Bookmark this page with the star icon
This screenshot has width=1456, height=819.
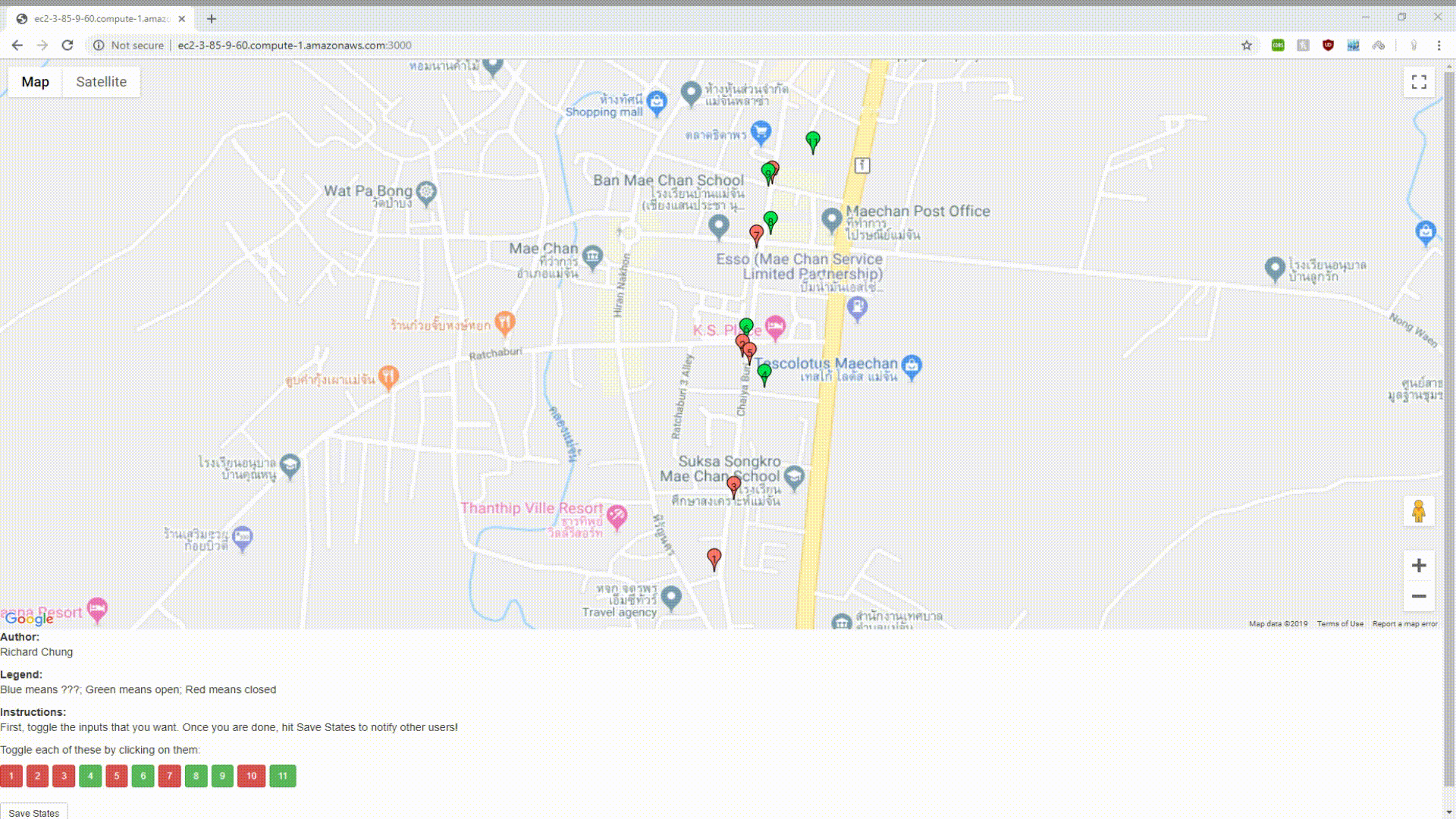1247,45
